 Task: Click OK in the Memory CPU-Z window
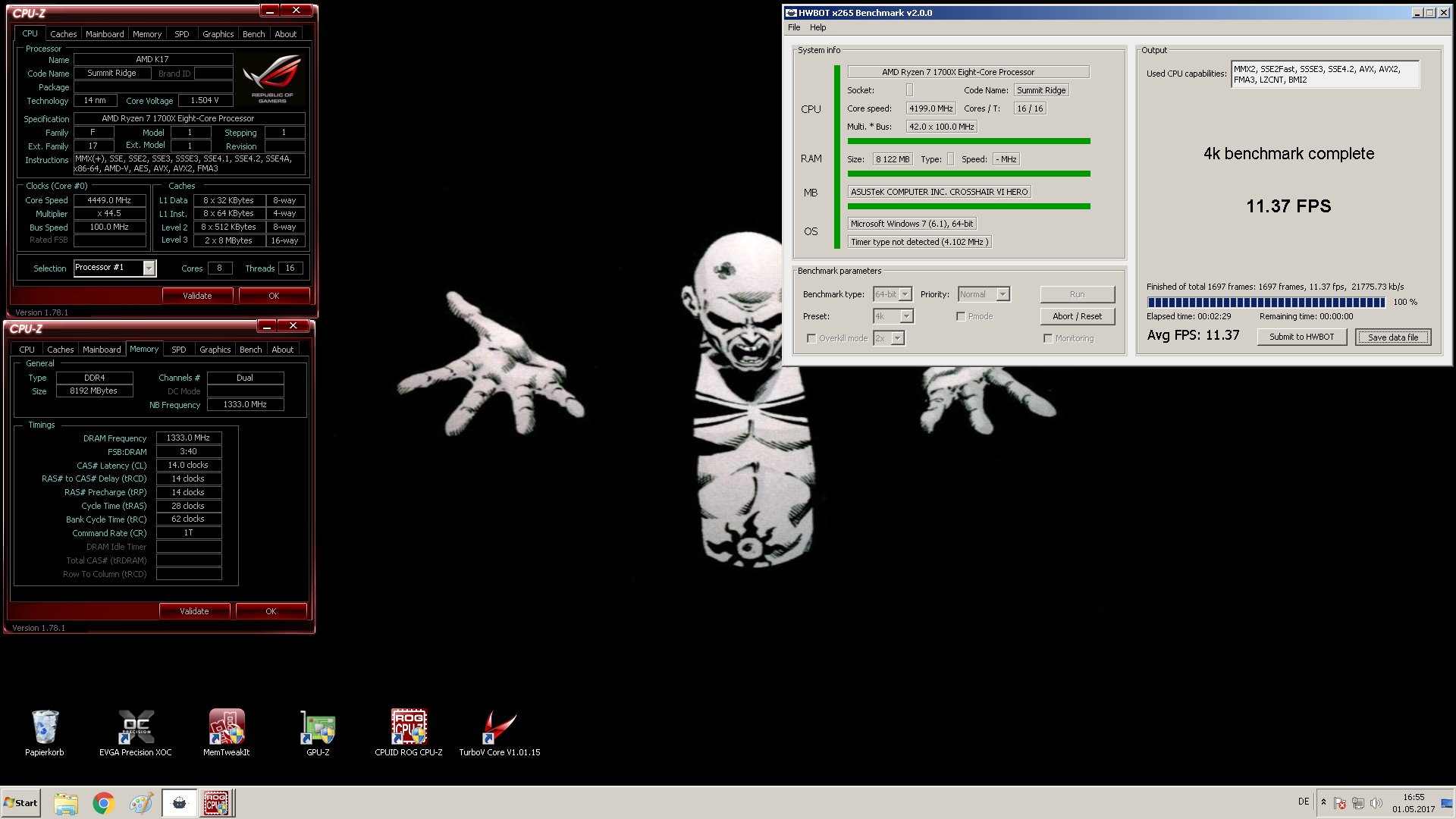[271, 611]
